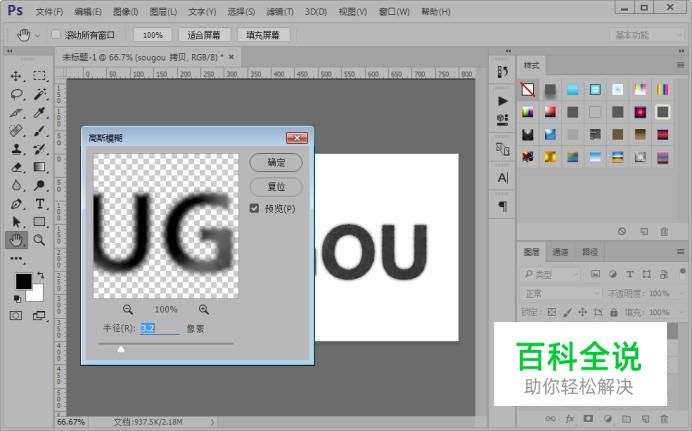The height and width of the screenshot is (431, 692).
Task: Toggle the Preview checkbox
Action: click(x=254, y=208)
